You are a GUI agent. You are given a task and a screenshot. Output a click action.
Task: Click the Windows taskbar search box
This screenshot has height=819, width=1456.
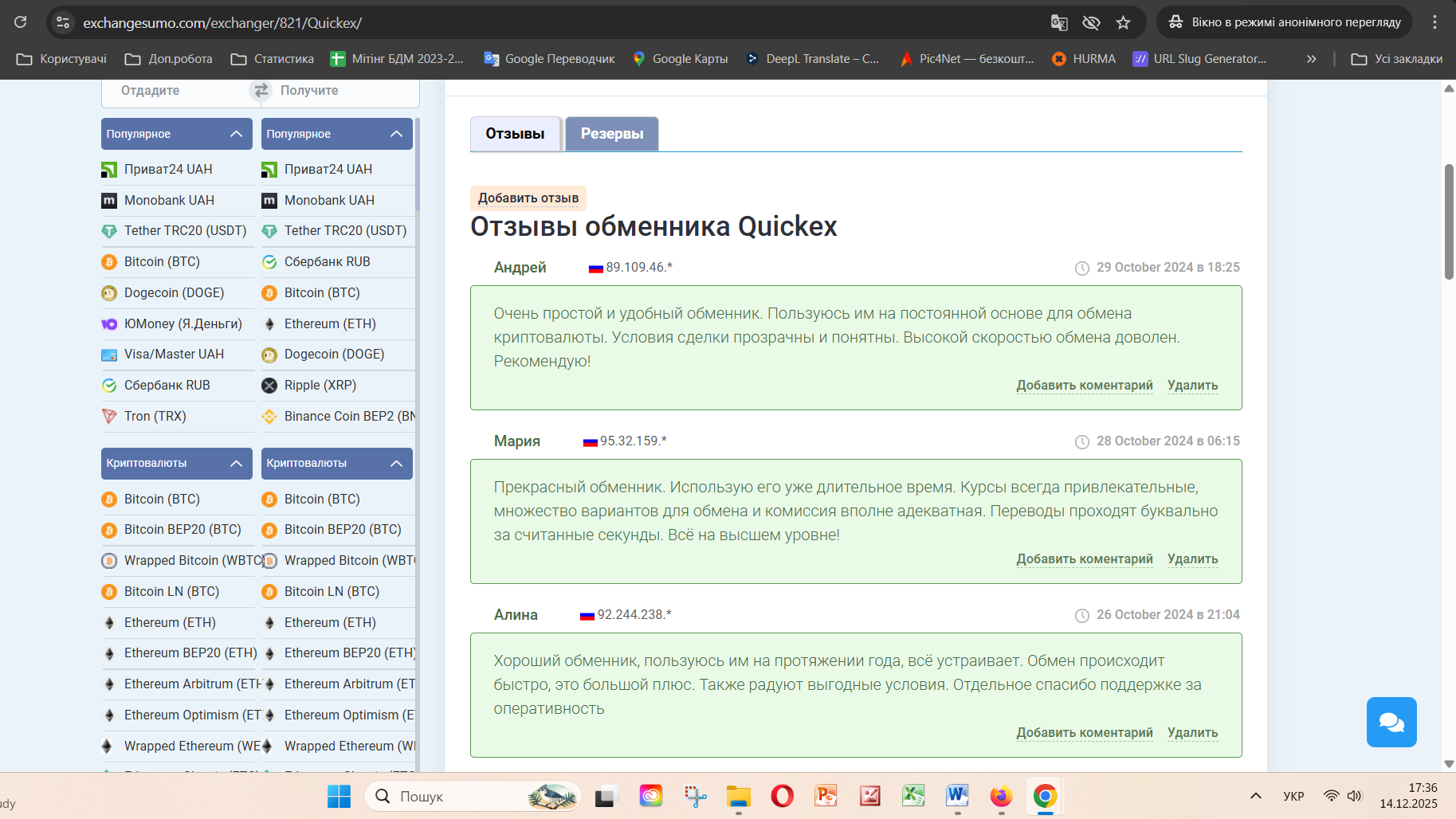coord(473,796)
